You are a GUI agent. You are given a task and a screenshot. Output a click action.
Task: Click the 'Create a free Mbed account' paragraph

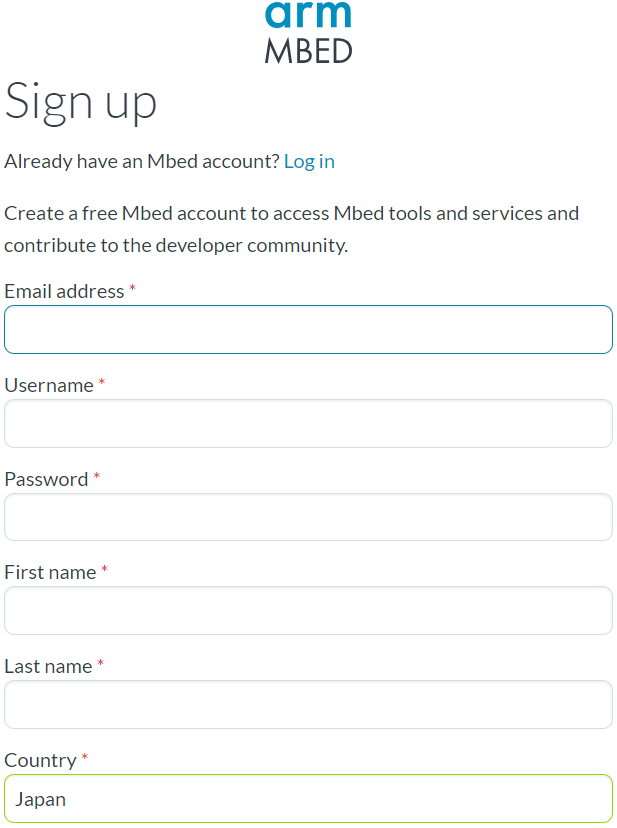[x=291, y=229]
